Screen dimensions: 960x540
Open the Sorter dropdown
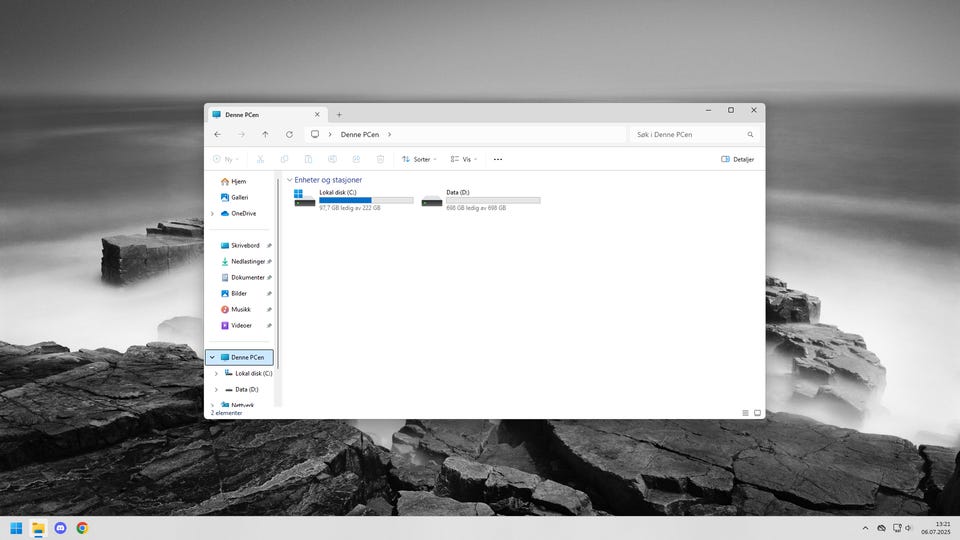tap(419, 159)
